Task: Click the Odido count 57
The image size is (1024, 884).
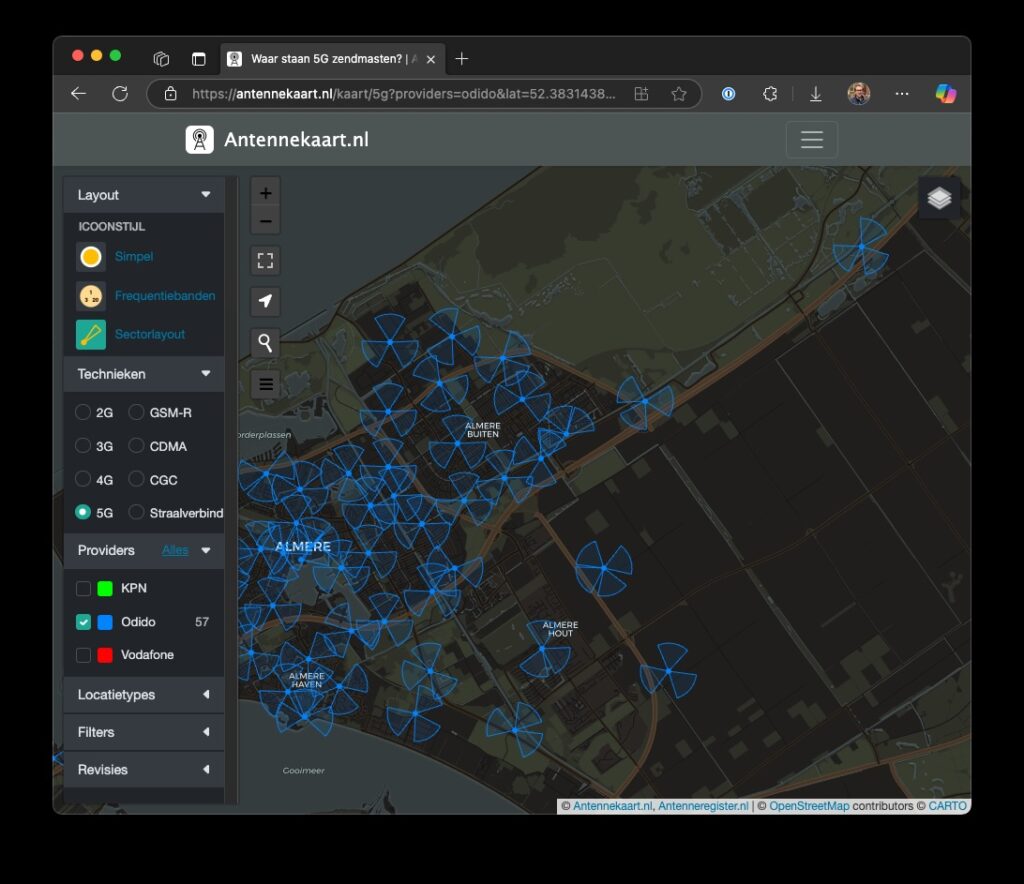Action: 202,622
